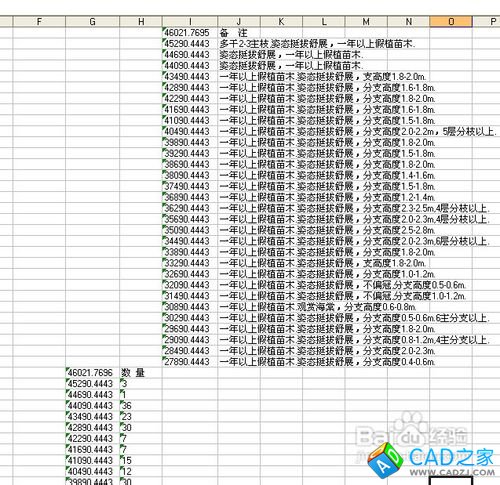500x485 pixels.
Task: Click cell 30290.4443 in column I
Action: tap(190, 318)
